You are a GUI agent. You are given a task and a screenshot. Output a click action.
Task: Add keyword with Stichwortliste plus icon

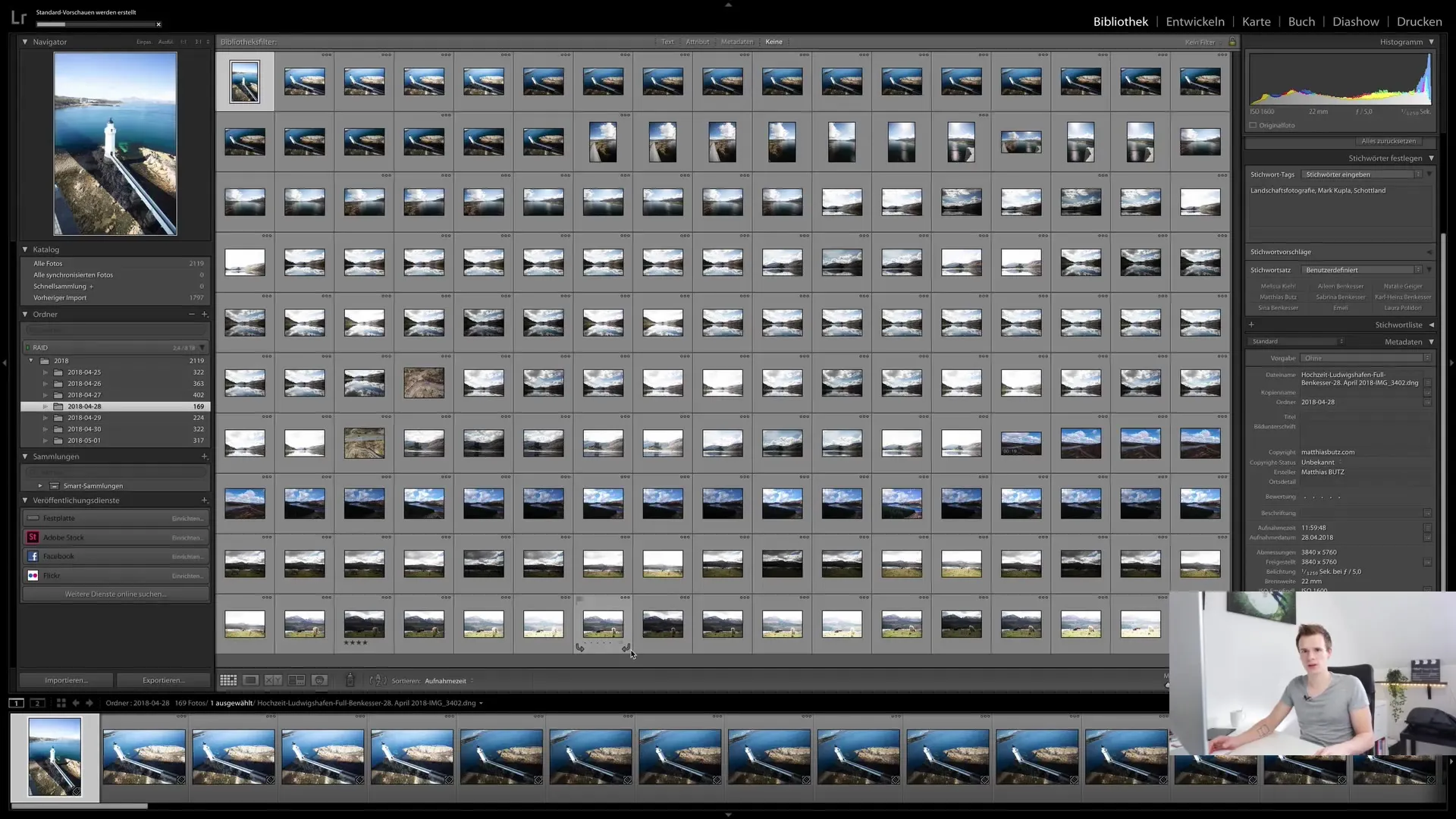click(x=1251, y=325)
